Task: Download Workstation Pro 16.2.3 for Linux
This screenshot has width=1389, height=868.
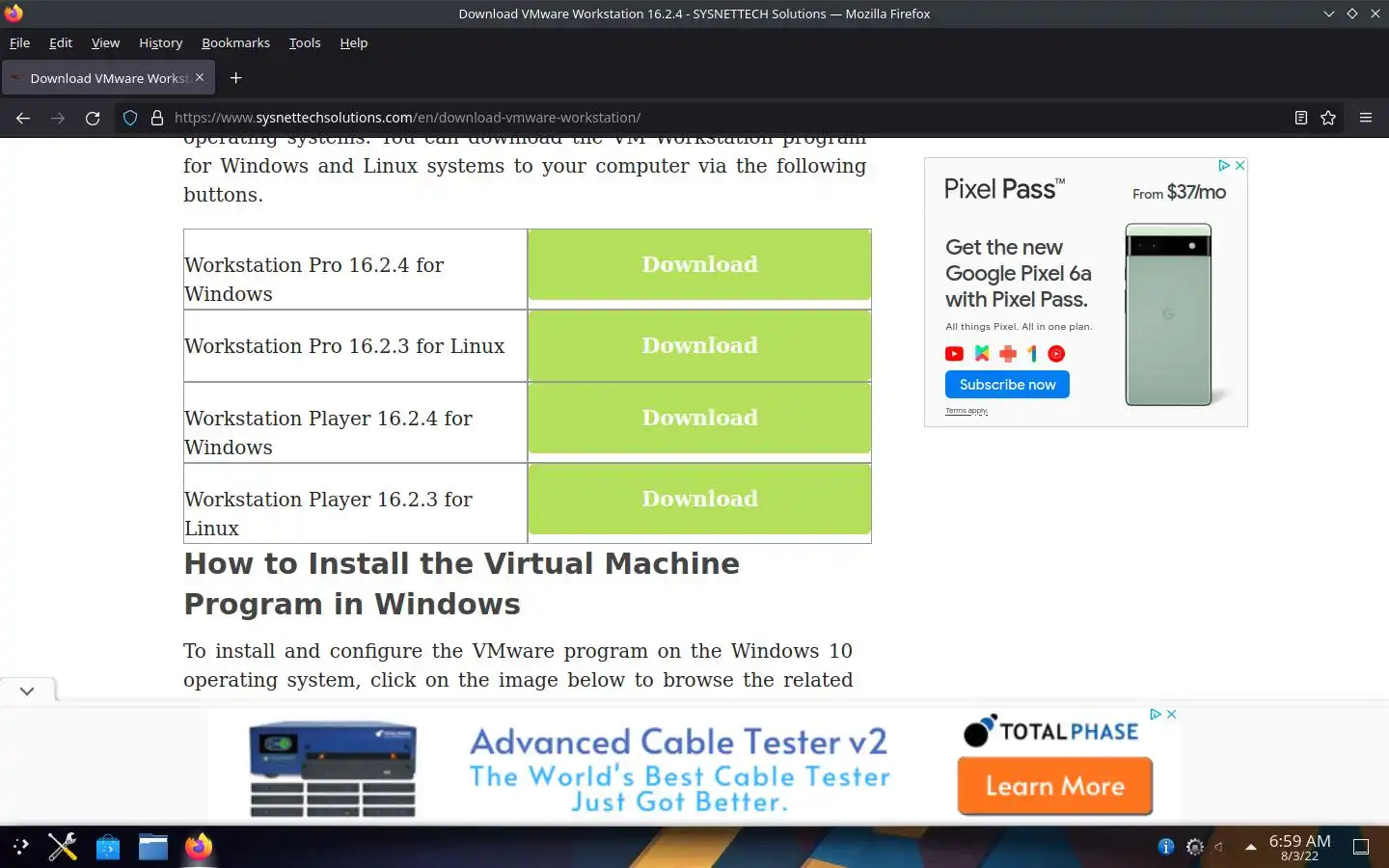Action: point(699,345)
